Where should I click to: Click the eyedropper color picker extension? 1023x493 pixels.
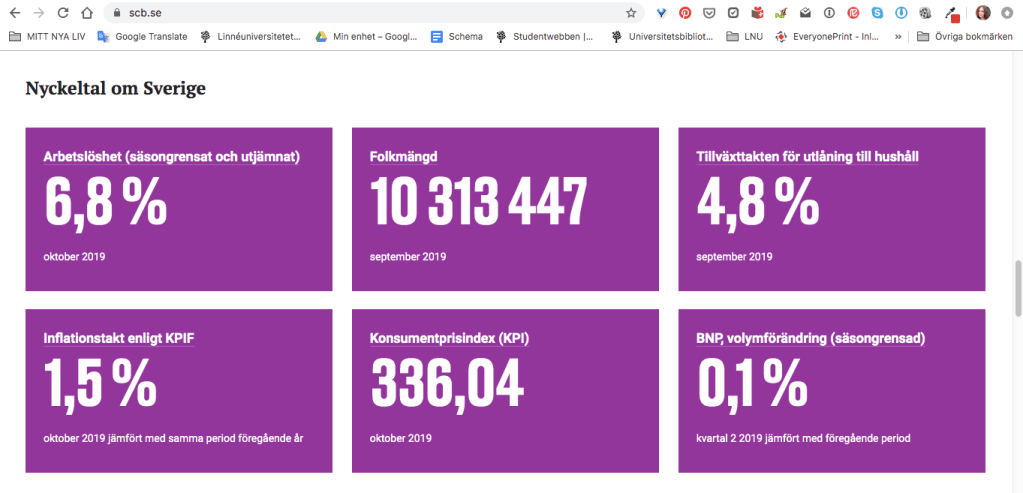click(x=951, y=13)
